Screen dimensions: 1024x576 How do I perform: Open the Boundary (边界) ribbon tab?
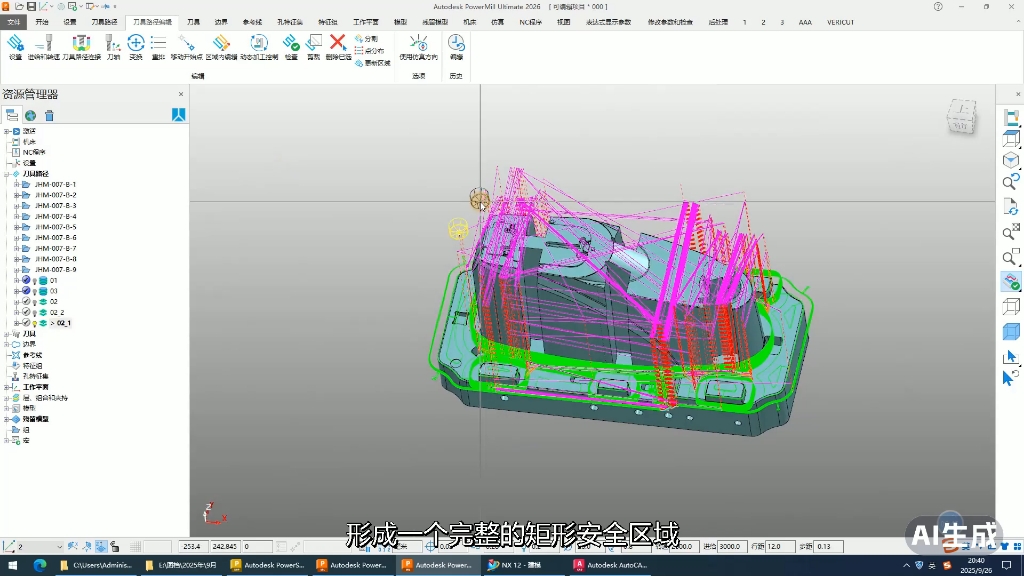click(221, 22)
